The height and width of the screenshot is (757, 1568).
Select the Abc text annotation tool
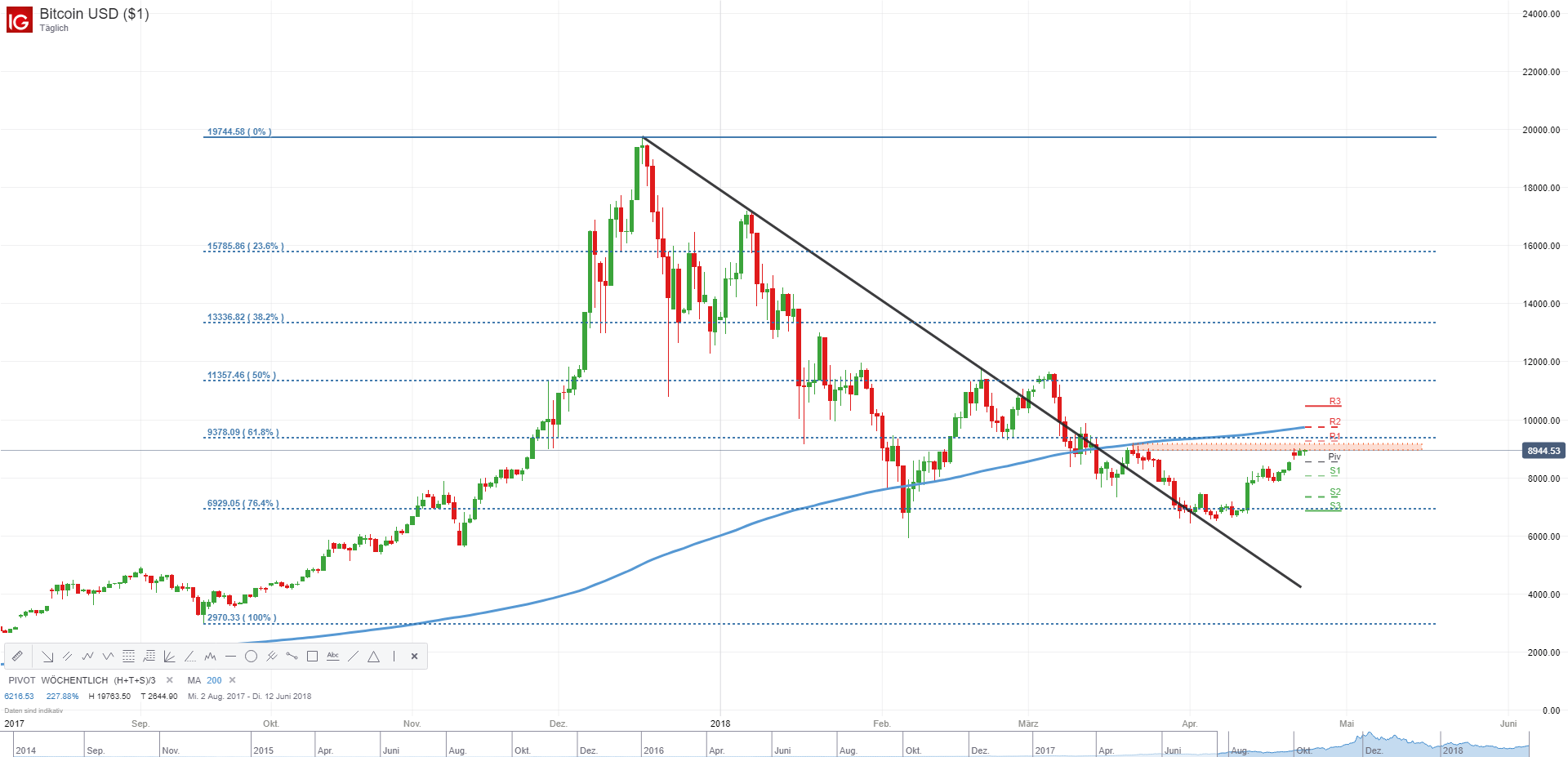coord(333,656)
